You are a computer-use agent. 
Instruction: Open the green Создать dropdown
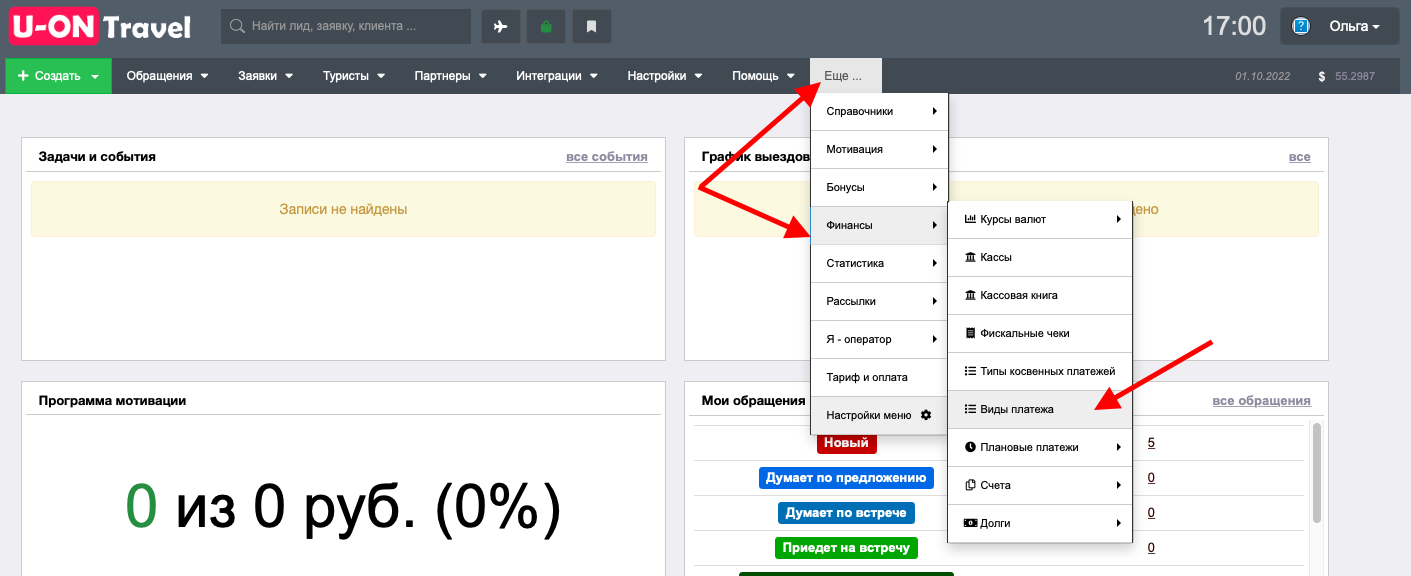[59, 76]
